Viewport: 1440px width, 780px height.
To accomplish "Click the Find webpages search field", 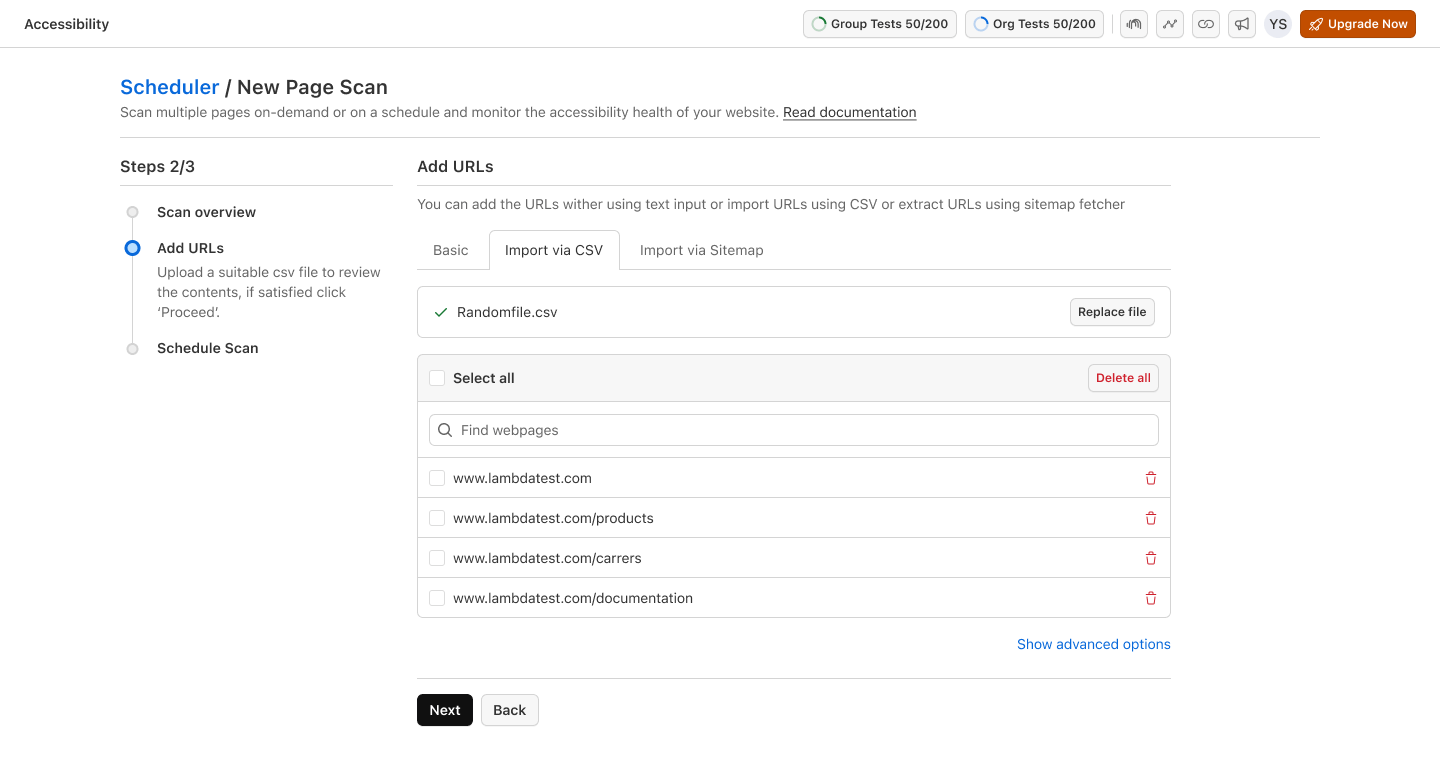I will pyautogui.click(x=794, y=430).
